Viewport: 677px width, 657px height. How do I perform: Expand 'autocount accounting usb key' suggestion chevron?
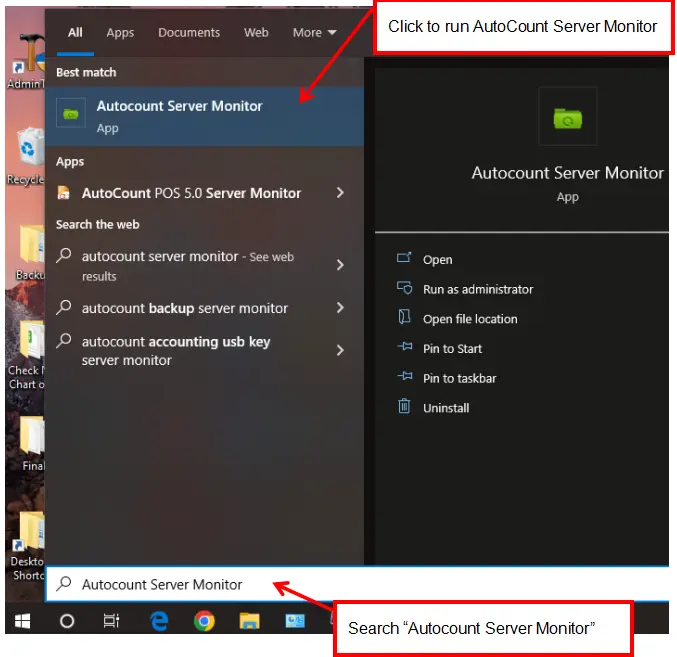340,350
